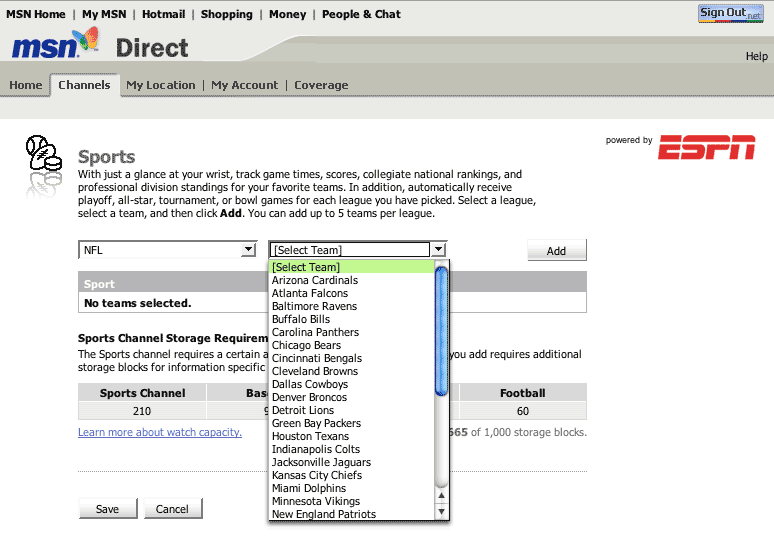Open the Help link

pos(757,56)
